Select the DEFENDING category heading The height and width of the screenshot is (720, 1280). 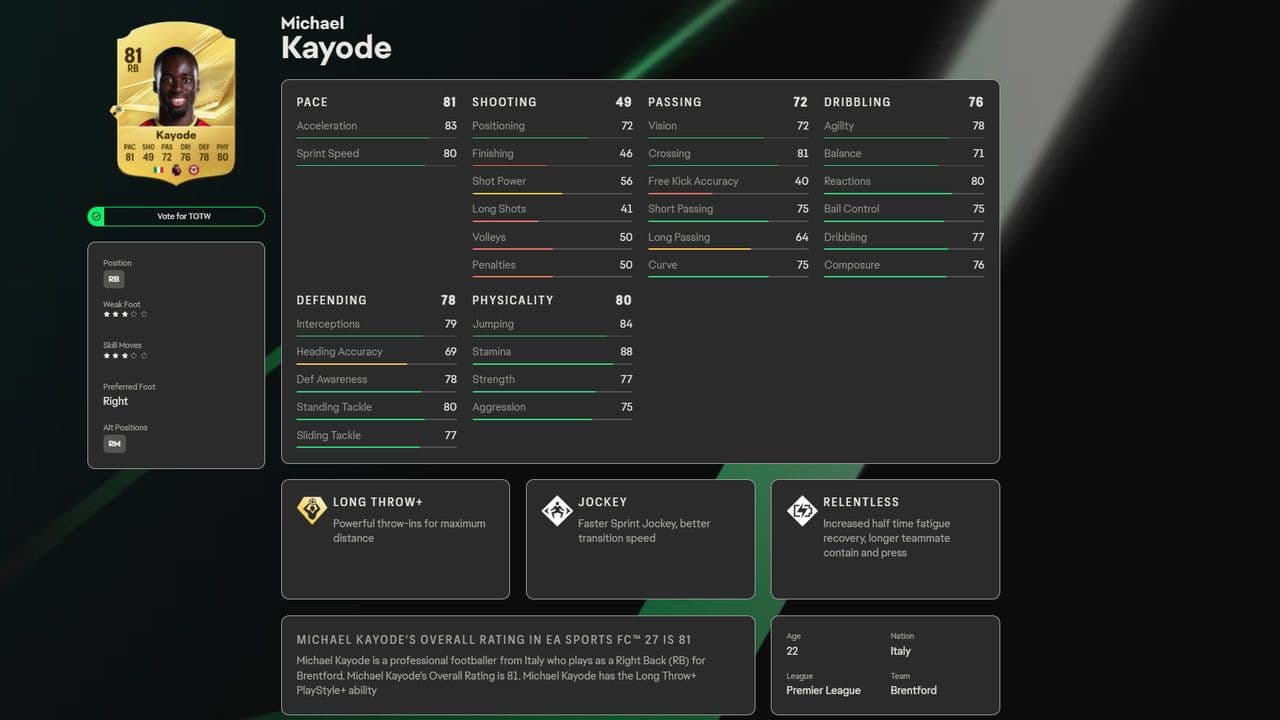coord(331,300)
